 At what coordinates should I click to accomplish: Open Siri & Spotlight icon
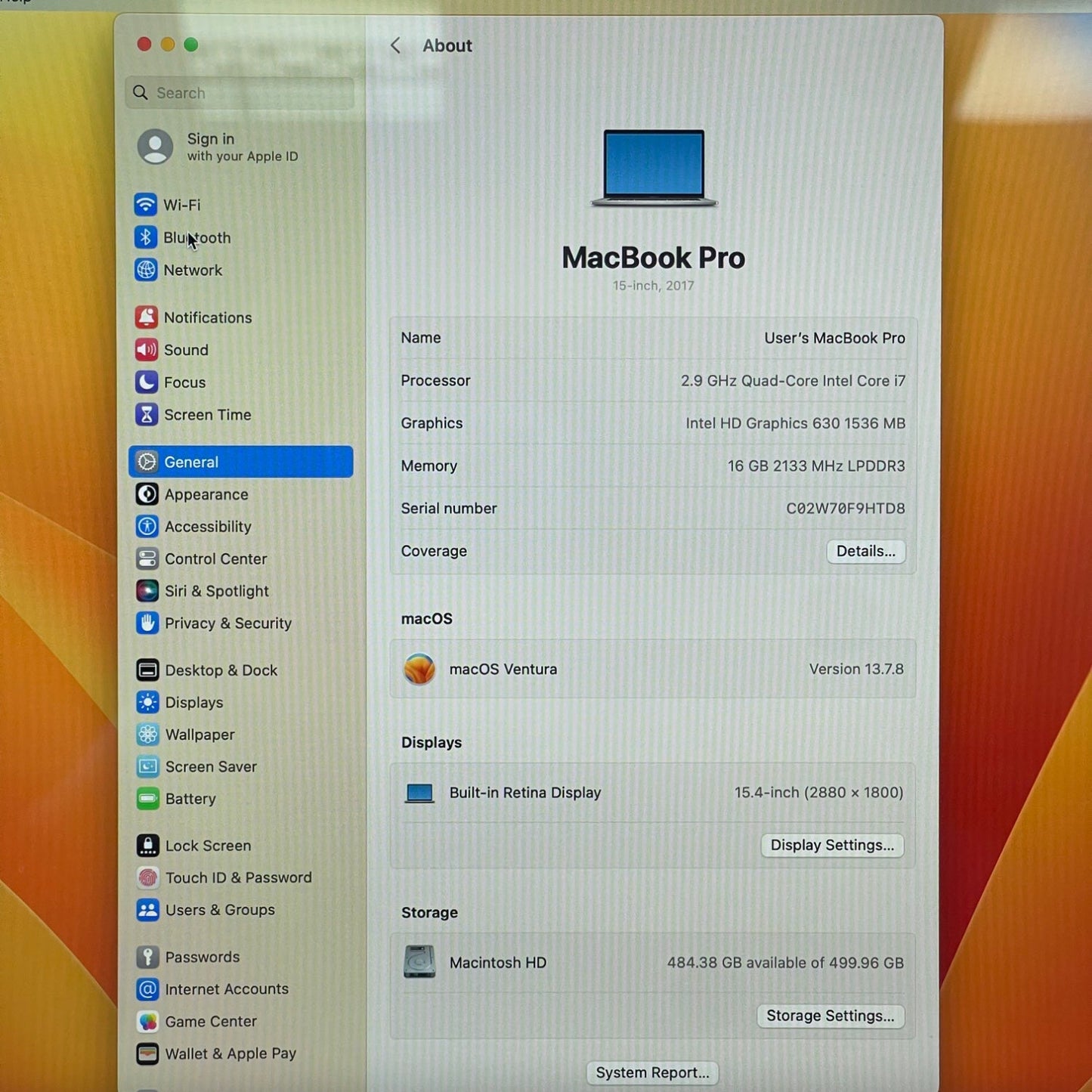click(x=147, y=591)
